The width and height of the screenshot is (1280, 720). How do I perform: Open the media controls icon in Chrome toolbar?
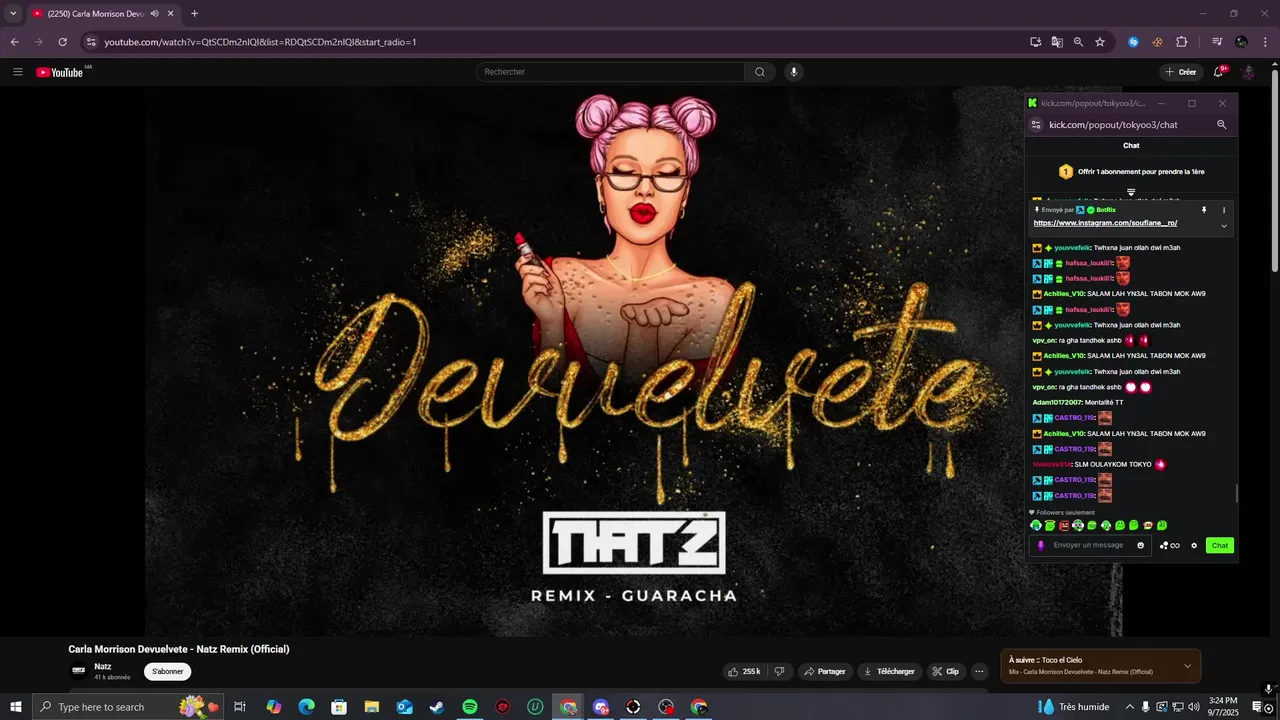point(1217,42)
